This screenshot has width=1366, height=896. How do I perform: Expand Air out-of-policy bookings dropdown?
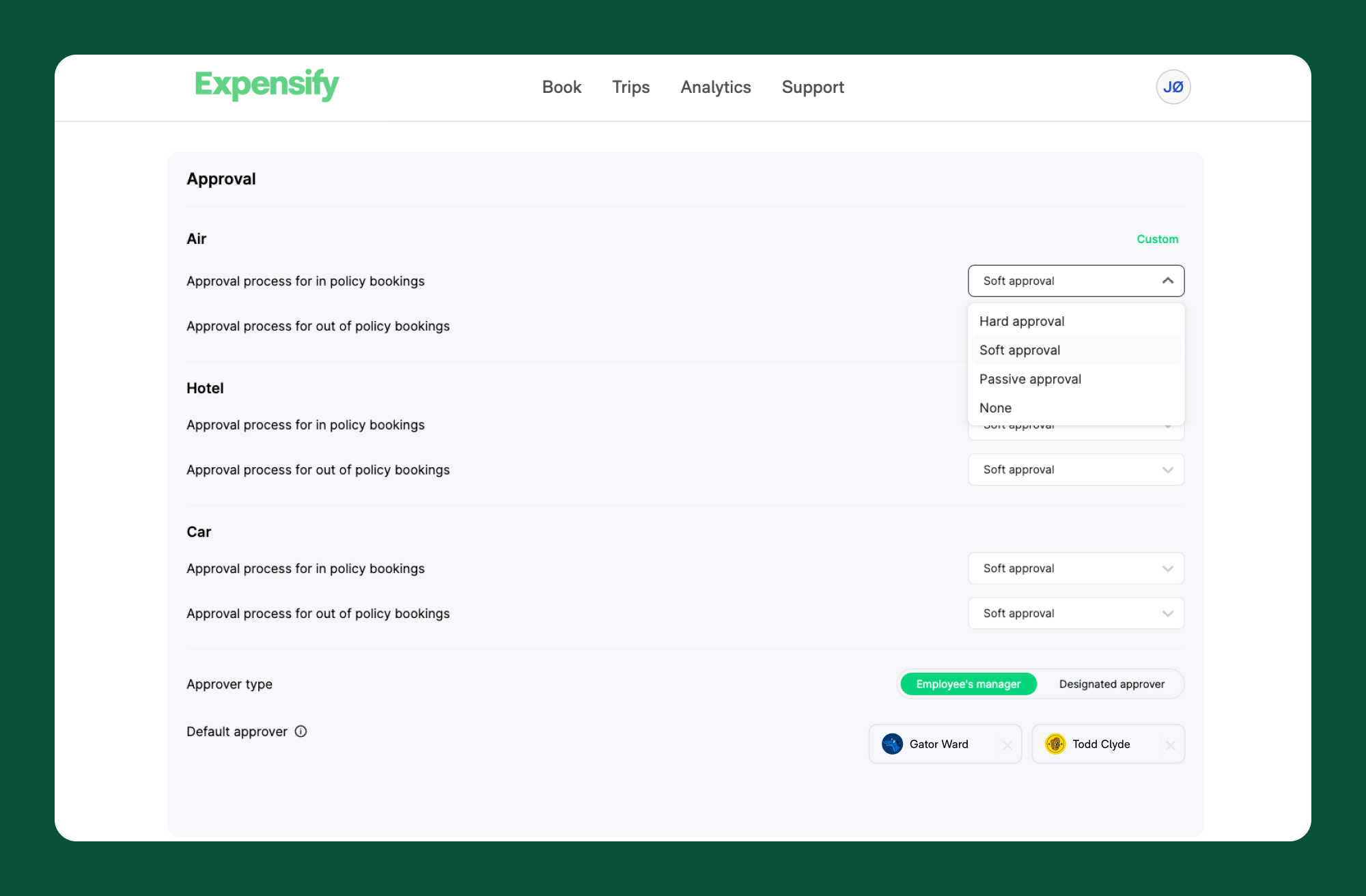pyautogui.click(x=1076, y=325)
